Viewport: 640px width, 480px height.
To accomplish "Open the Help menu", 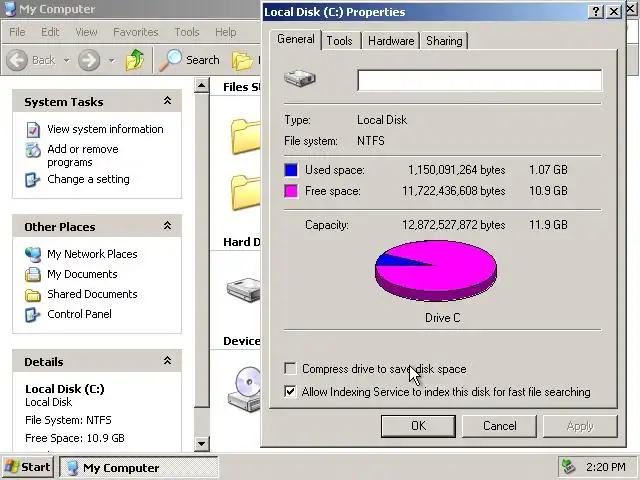I will (226, 32).
